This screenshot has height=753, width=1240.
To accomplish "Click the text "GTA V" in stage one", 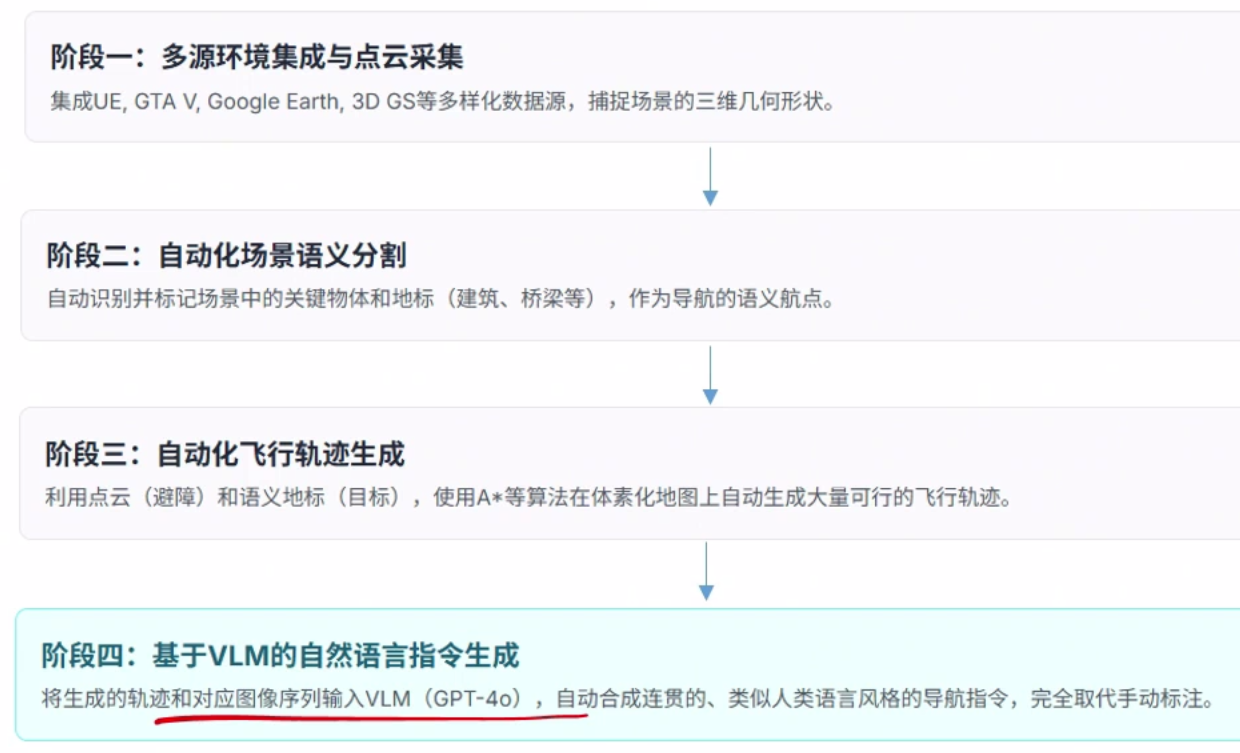I will click(165, 102).
